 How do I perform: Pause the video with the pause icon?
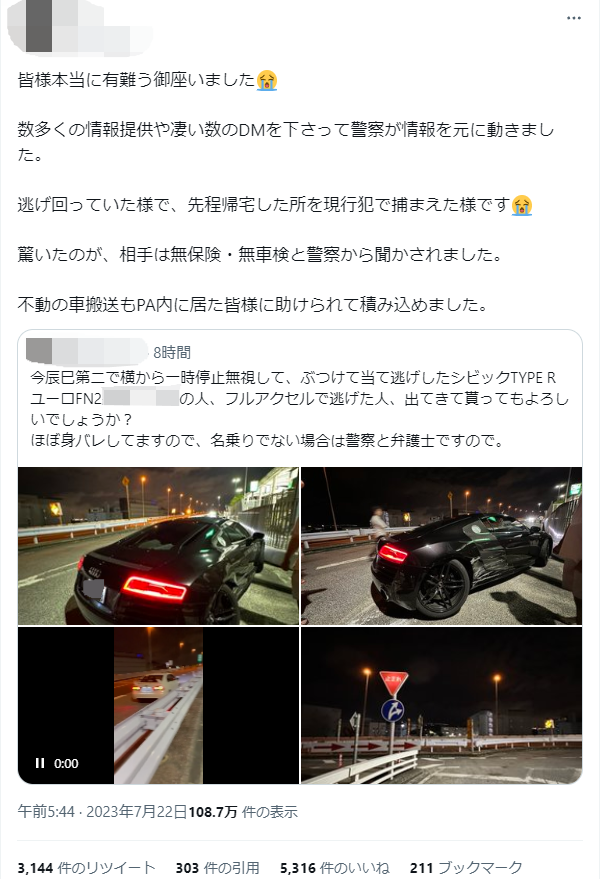(40, 763)
